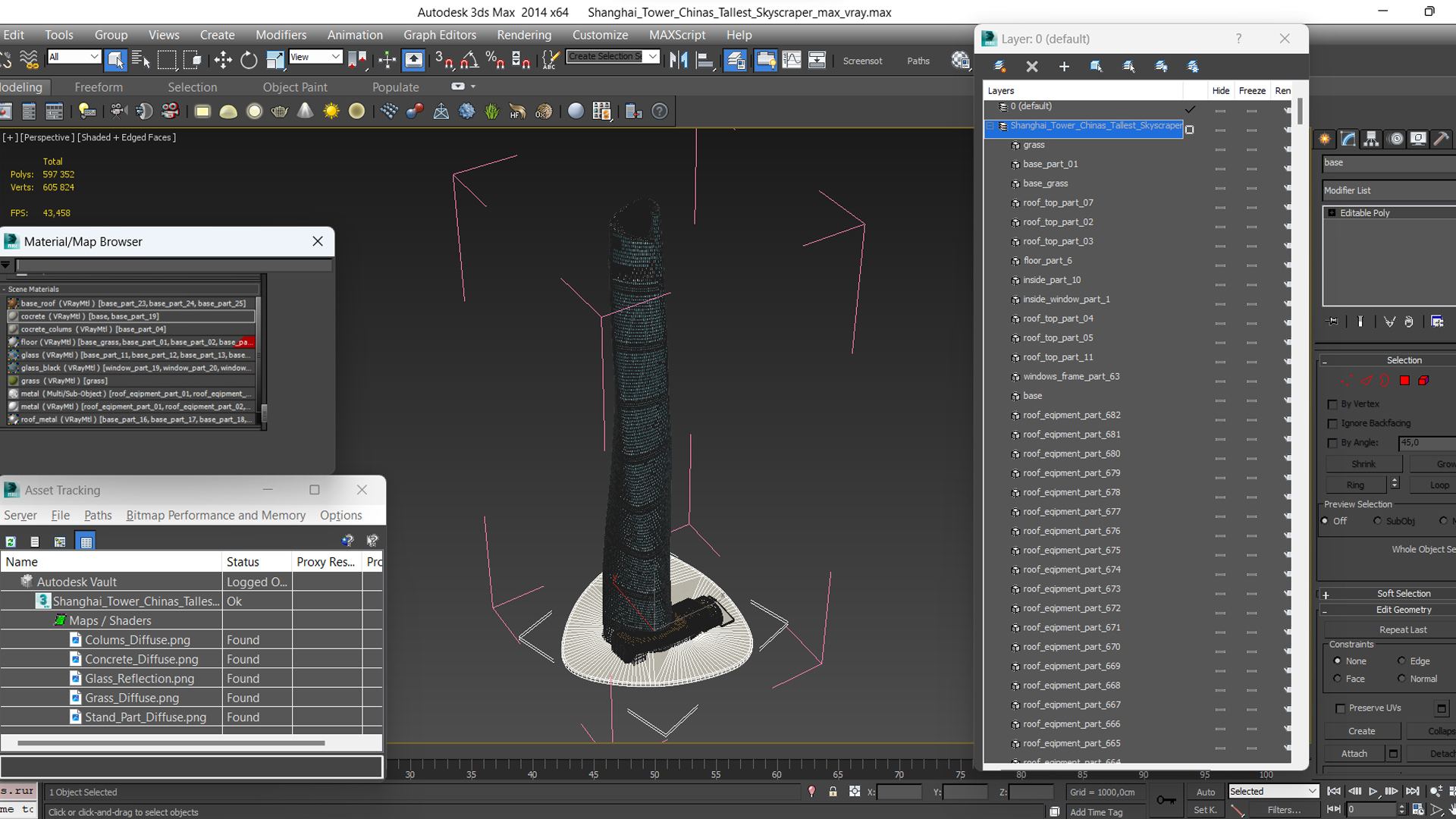Select the Face constraint radio

coord(1338,679)
